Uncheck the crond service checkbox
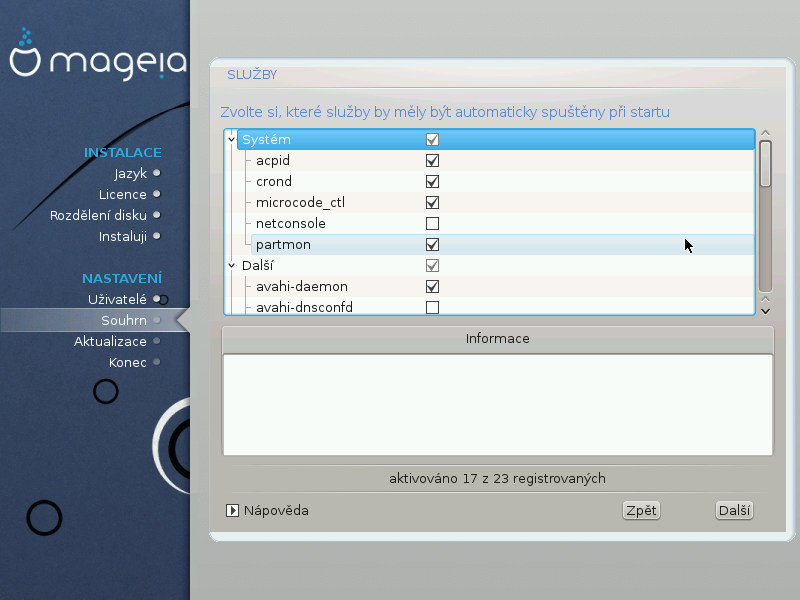 click(x=432, y=182)
